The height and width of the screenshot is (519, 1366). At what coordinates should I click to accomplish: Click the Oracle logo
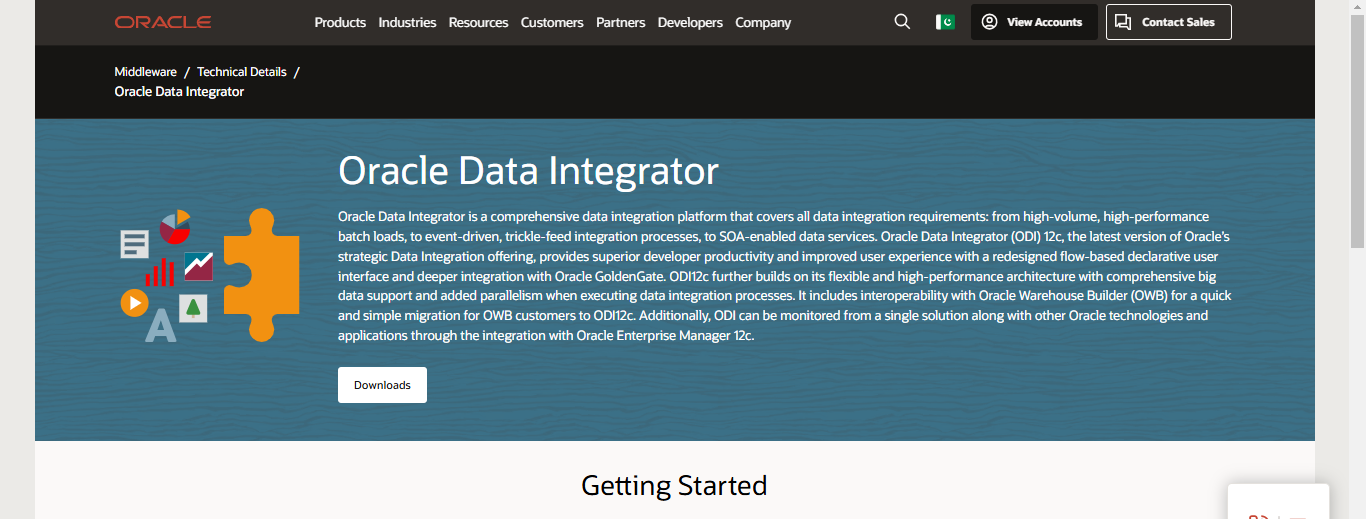[162, 22]
